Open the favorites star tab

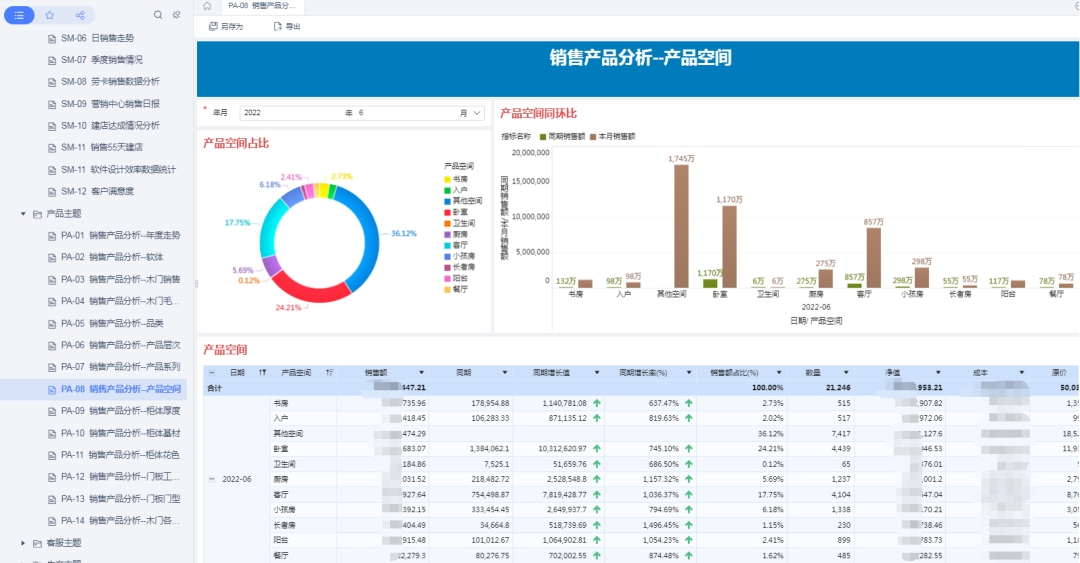(x=50, y=15)
